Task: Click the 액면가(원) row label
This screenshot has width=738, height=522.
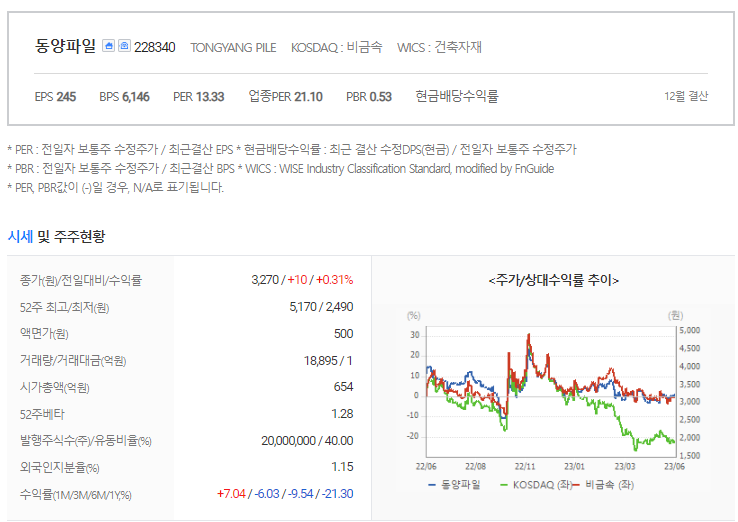Action: click(x=44, y=334)
